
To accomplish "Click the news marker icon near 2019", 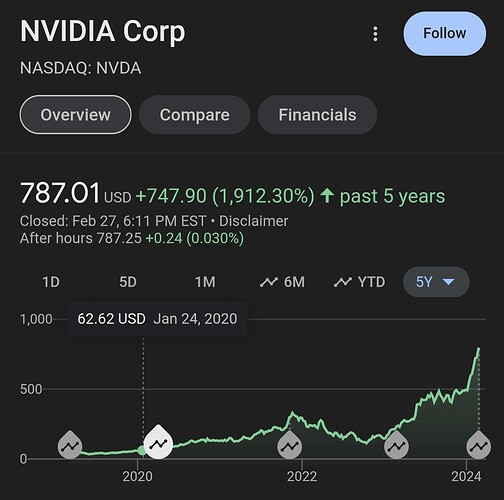I will tap(70, 444).
